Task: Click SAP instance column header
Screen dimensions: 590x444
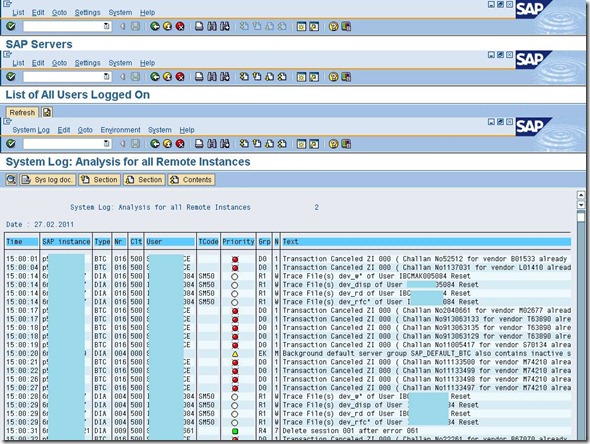Action: 66,242
